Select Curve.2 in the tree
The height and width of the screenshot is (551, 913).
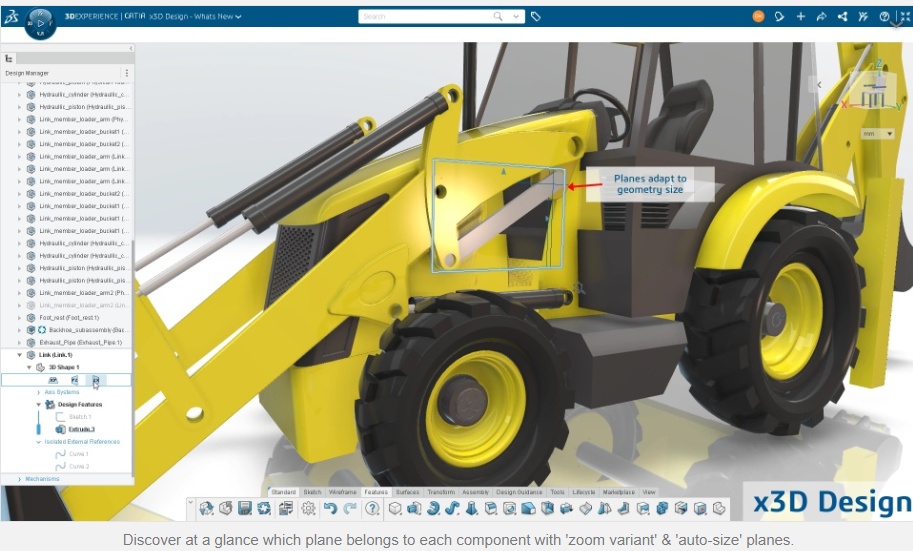79,467
